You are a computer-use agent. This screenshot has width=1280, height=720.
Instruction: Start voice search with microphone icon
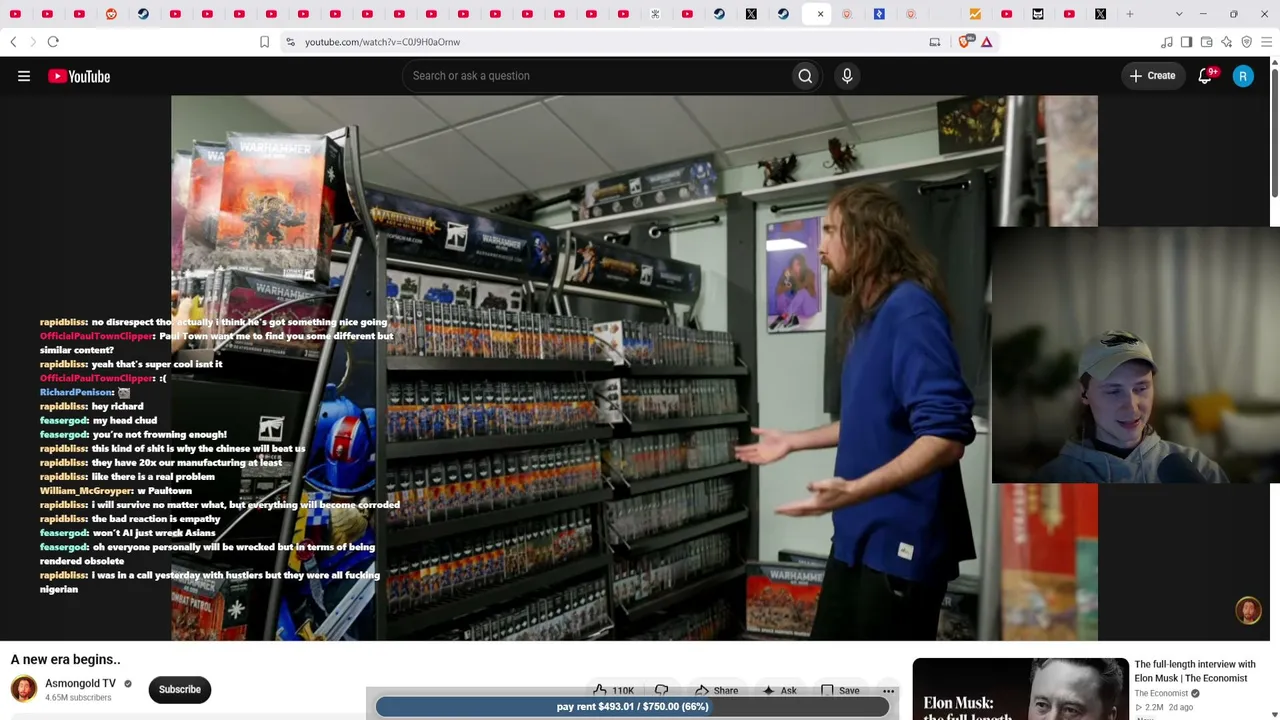pyautogui.click(x=847, y=76)
